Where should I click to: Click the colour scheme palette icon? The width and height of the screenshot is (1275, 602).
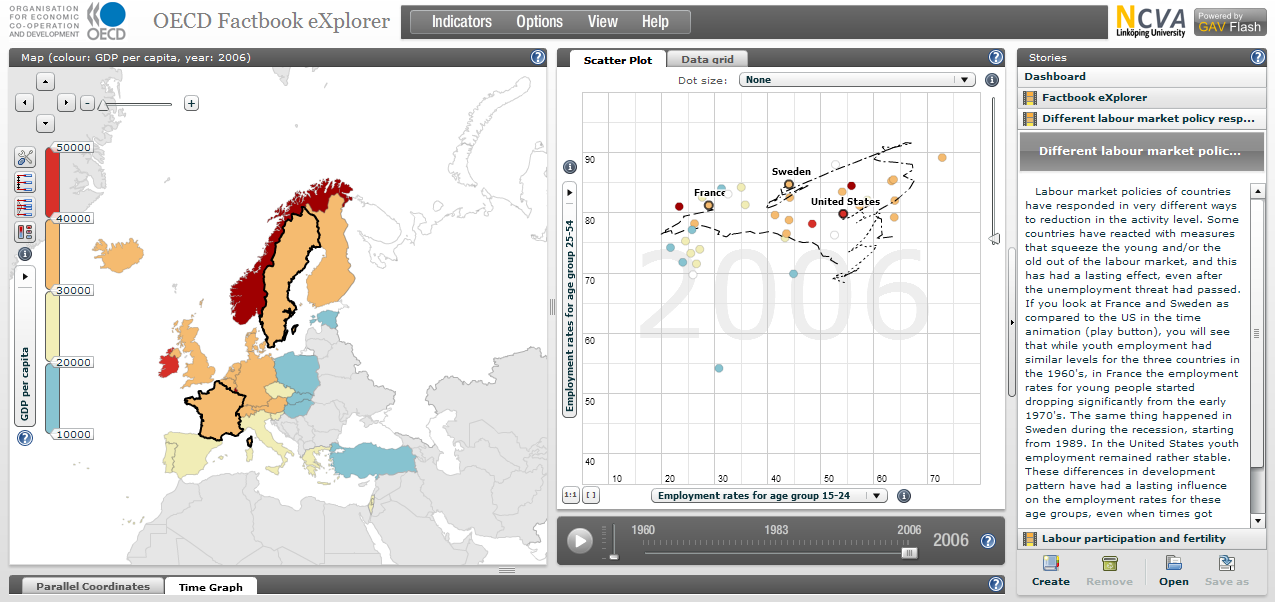(x=25, y=232)
